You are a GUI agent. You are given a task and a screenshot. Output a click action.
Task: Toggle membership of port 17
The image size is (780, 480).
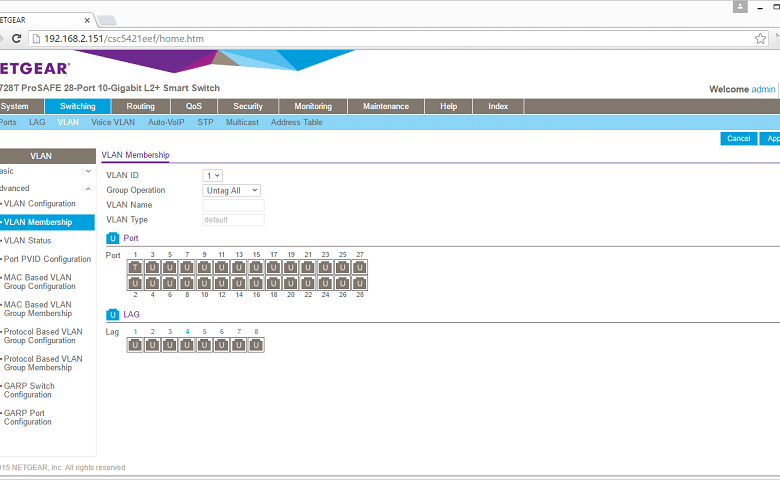274,267
